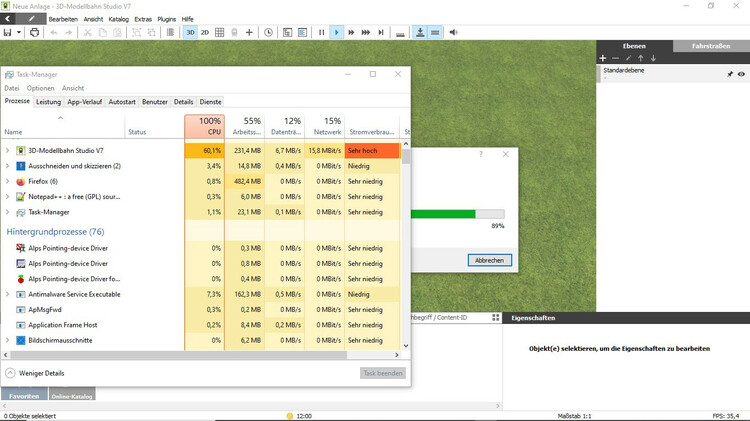
Task: Toggle the grid display icon
Action: (x=220, y=33)
